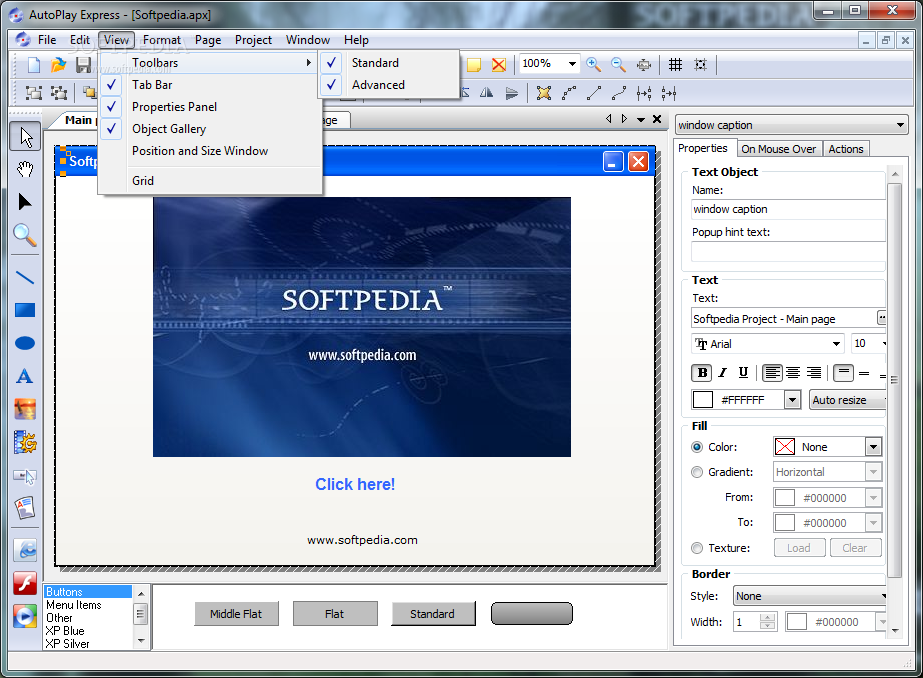Uncheck the Advanced toolbar option
Viewport: 923px width, 678px height.
(x=389, y=85)
